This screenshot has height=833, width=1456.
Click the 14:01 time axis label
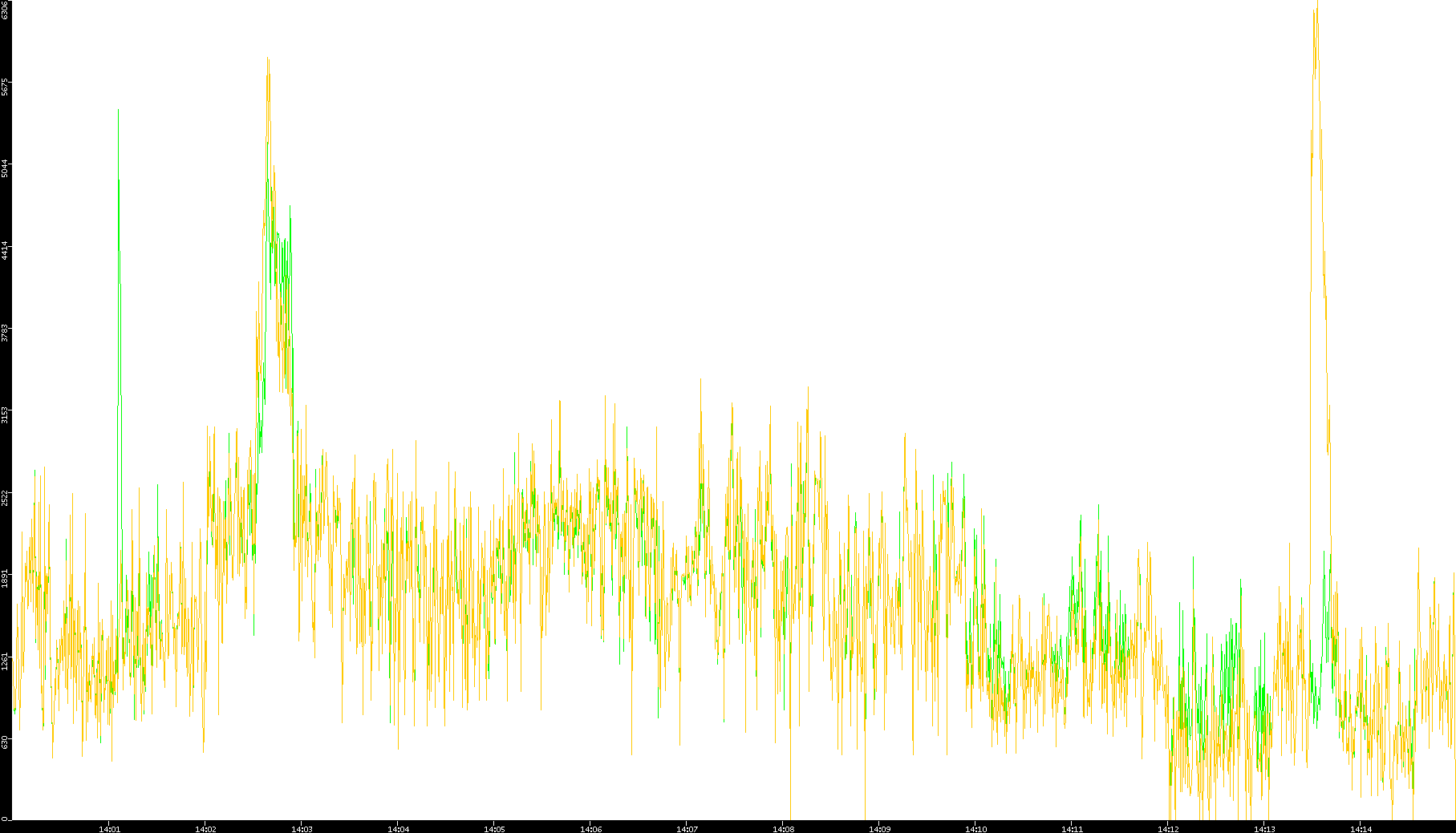coord(109,828)
